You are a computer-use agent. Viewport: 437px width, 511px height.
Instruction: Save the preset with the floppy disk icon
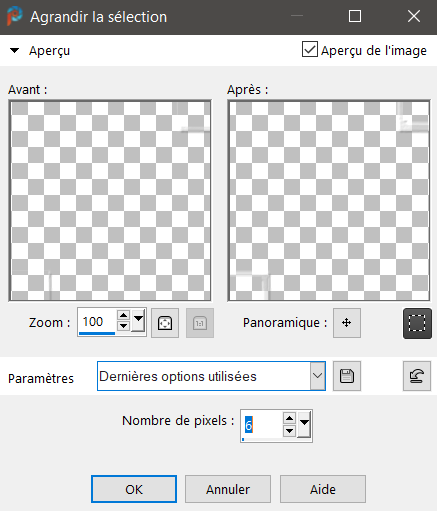click(x=347, y=376)
